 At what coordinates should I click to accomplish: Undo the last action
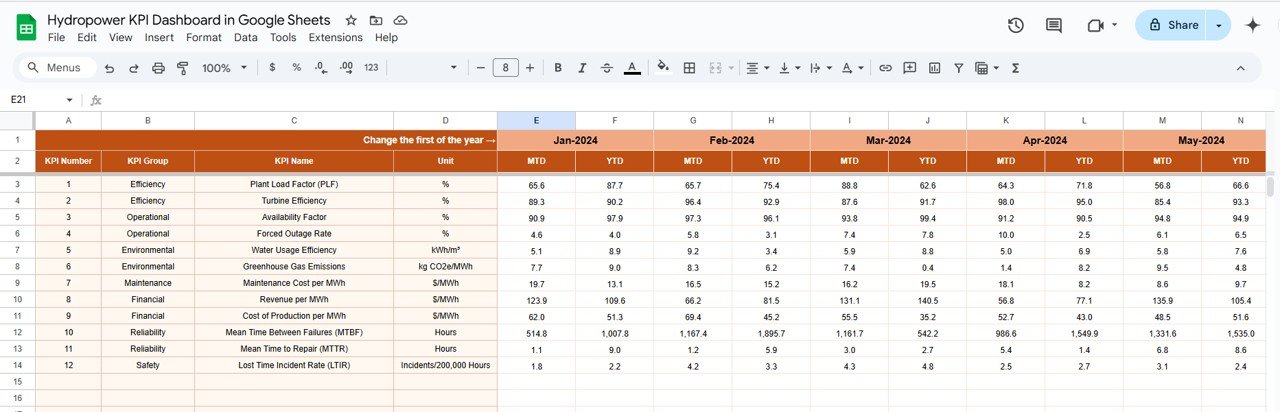pos(108,68)
